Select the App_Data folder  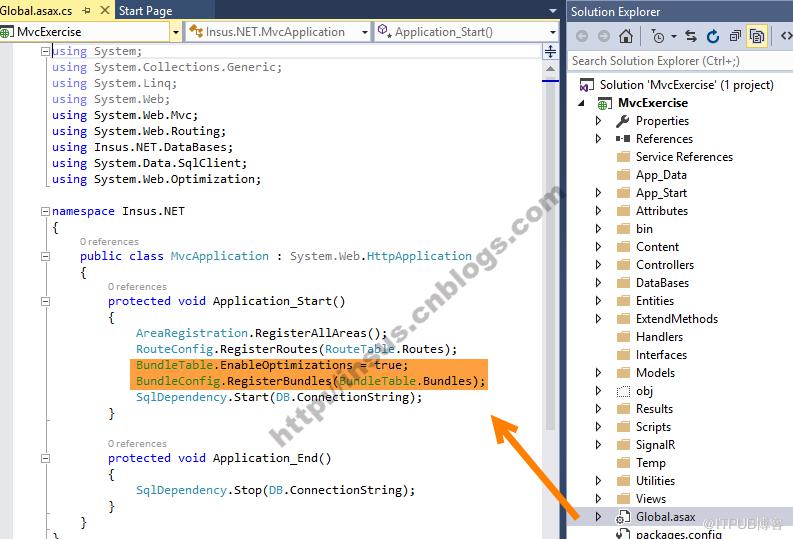661,175
